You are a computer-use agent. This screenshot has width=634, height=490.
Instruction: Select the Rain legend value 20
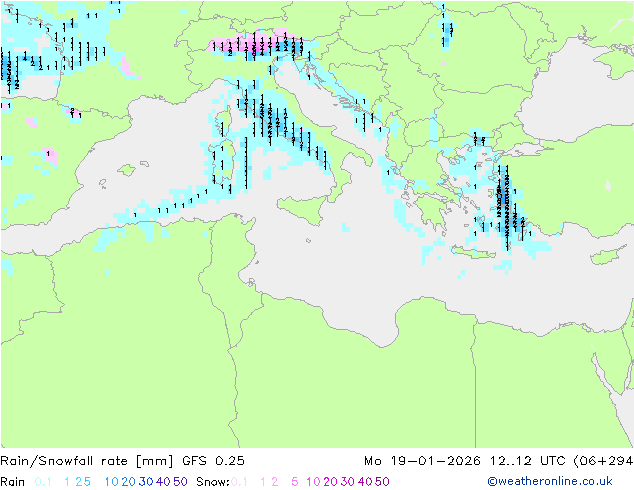(129, 482)
